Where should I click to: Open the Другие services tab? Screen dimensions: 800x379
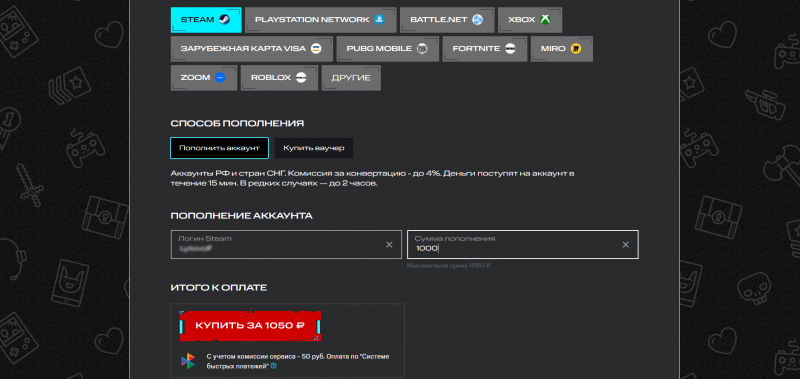pos(351,78)
